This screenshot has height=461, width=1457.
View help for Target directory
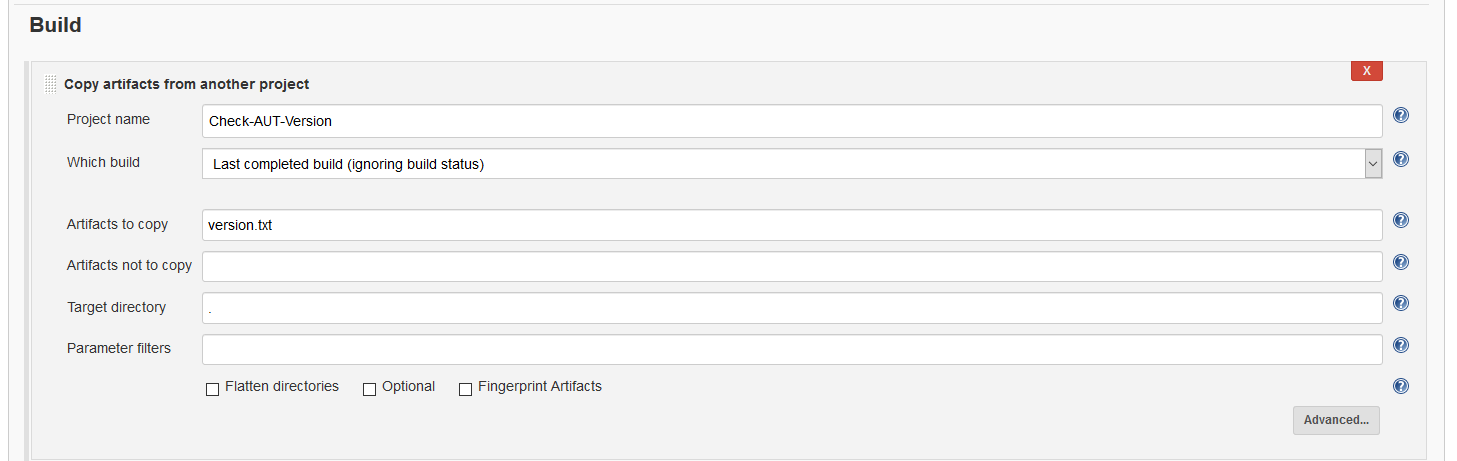[1401, 303]
